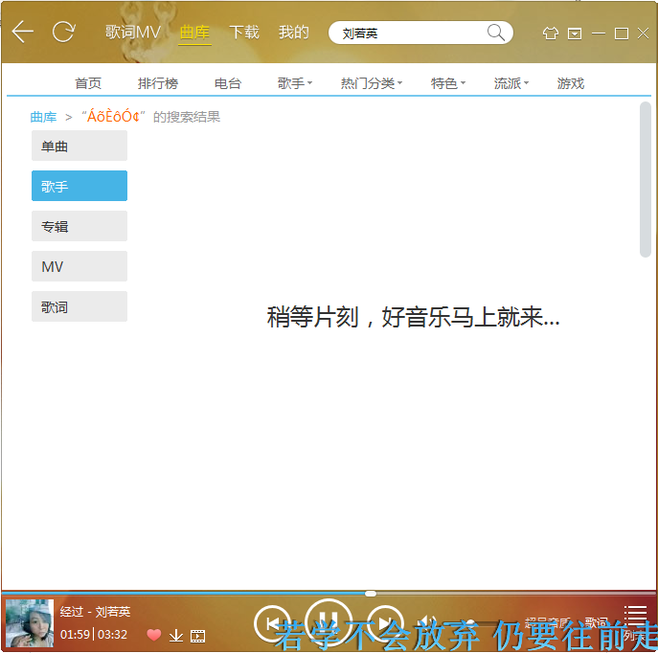Like the song with the heart icon
This screenshot has width=658, height=653.
(x=154, y=635)
